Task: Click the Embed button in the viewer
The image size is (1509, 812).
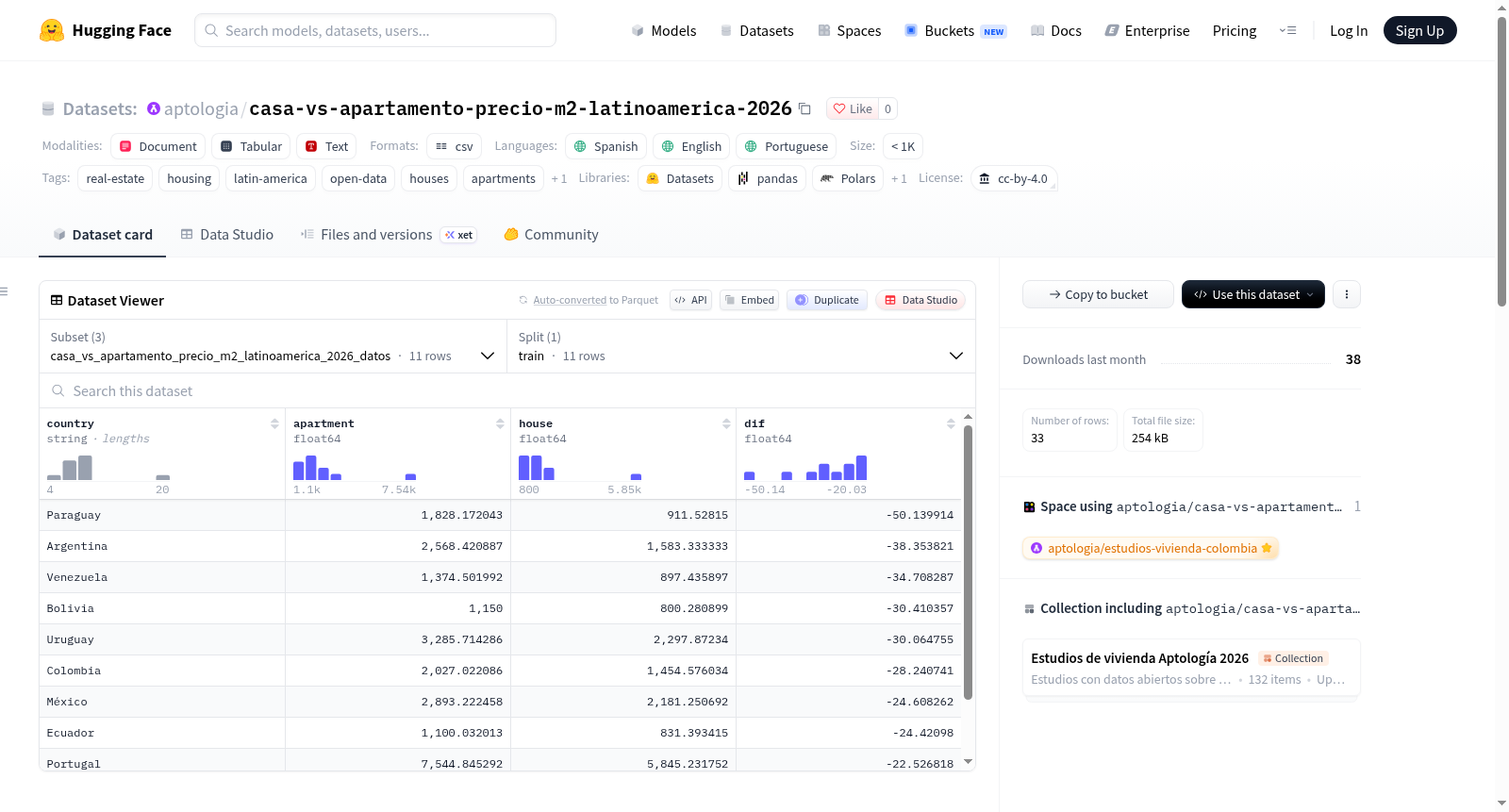Action: tap(749, 300)
